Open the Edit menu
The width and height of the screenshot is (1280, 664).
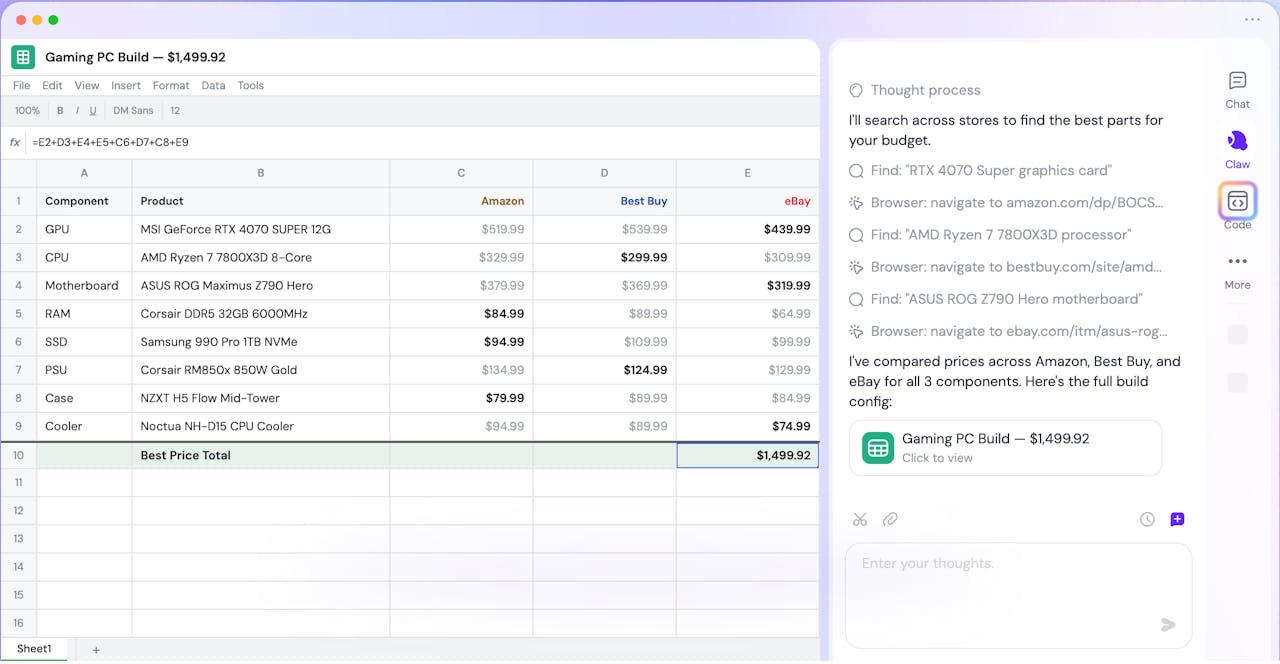(52, 86)
